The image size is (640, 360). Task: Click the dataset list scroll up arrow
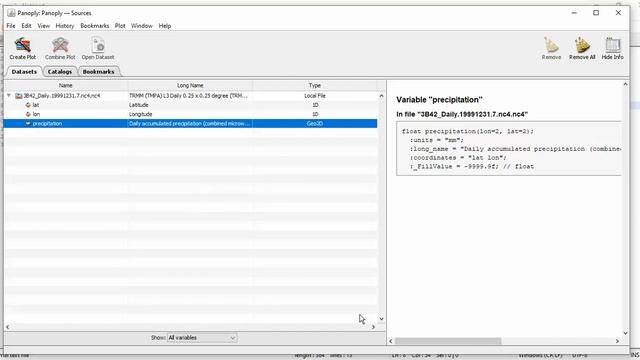381,96
